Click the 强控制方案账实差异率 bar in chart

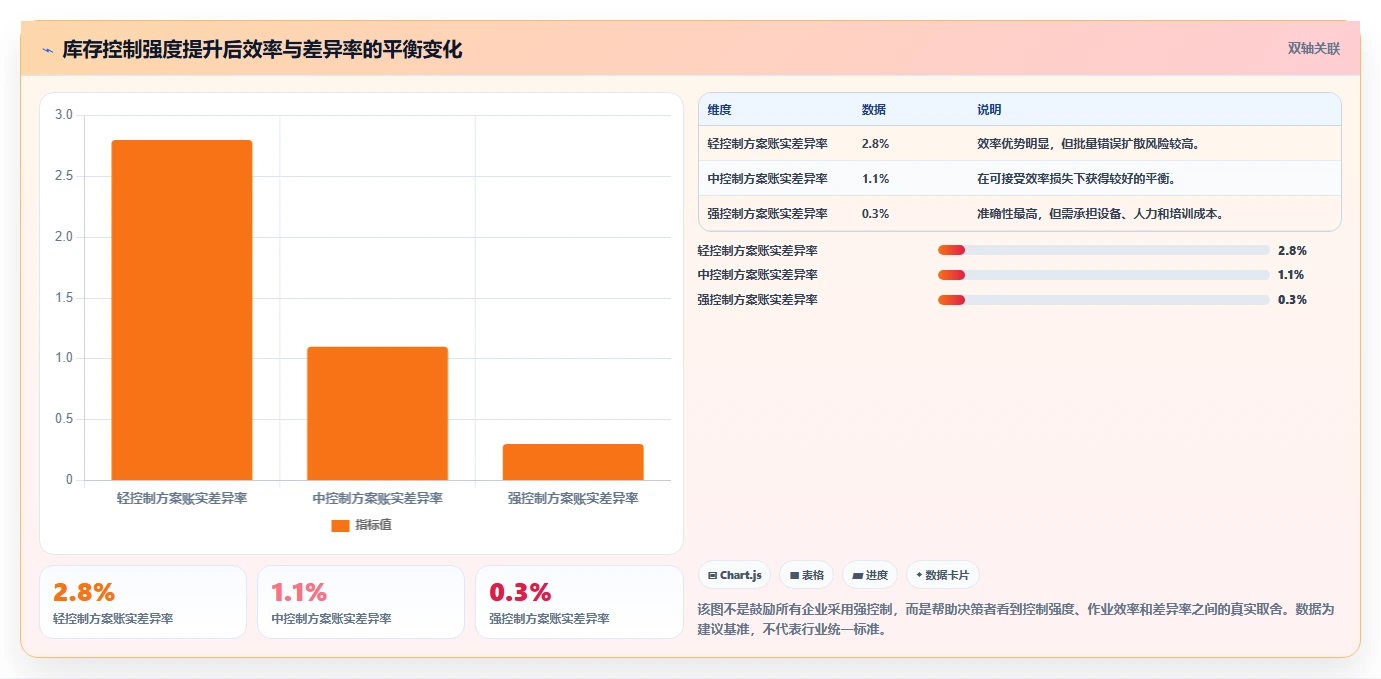click(573, 462)
